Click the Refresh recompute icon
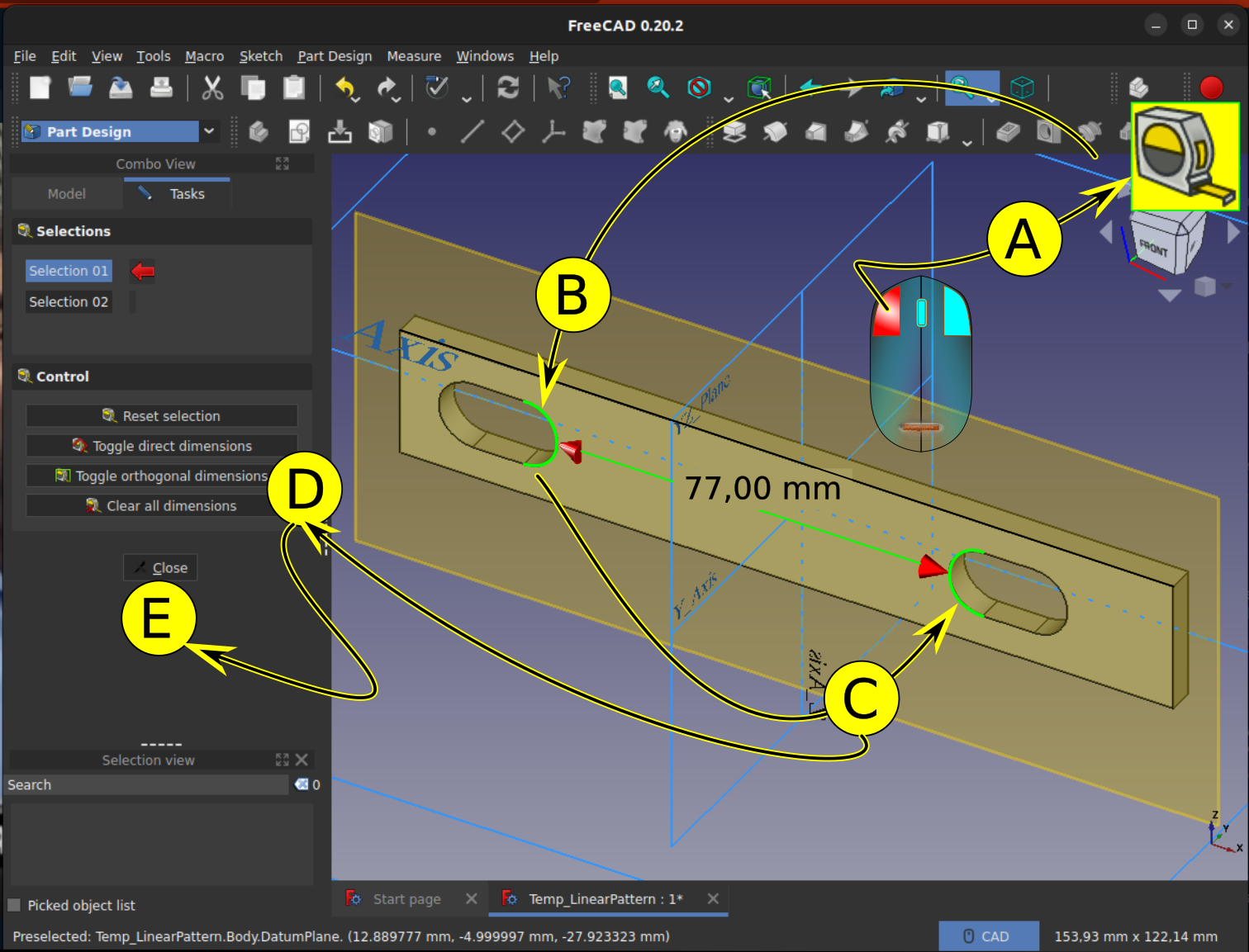This screenshot has height=952, width=1249. (x=508, y=88)
